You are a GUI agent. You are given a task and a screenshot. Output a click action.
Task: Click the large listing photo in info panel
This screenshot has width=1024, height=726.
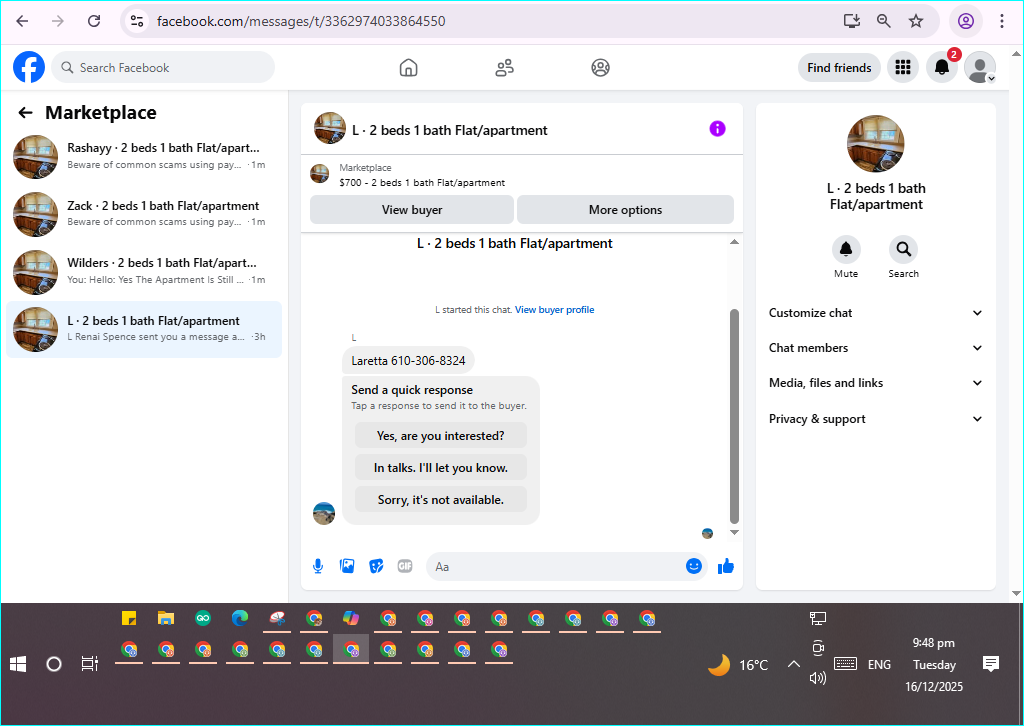[x=876, y=144]
